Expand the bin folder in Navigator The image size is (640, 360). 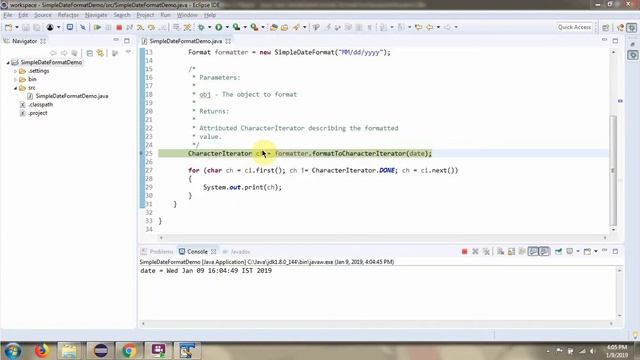click(x=16, y=80)
